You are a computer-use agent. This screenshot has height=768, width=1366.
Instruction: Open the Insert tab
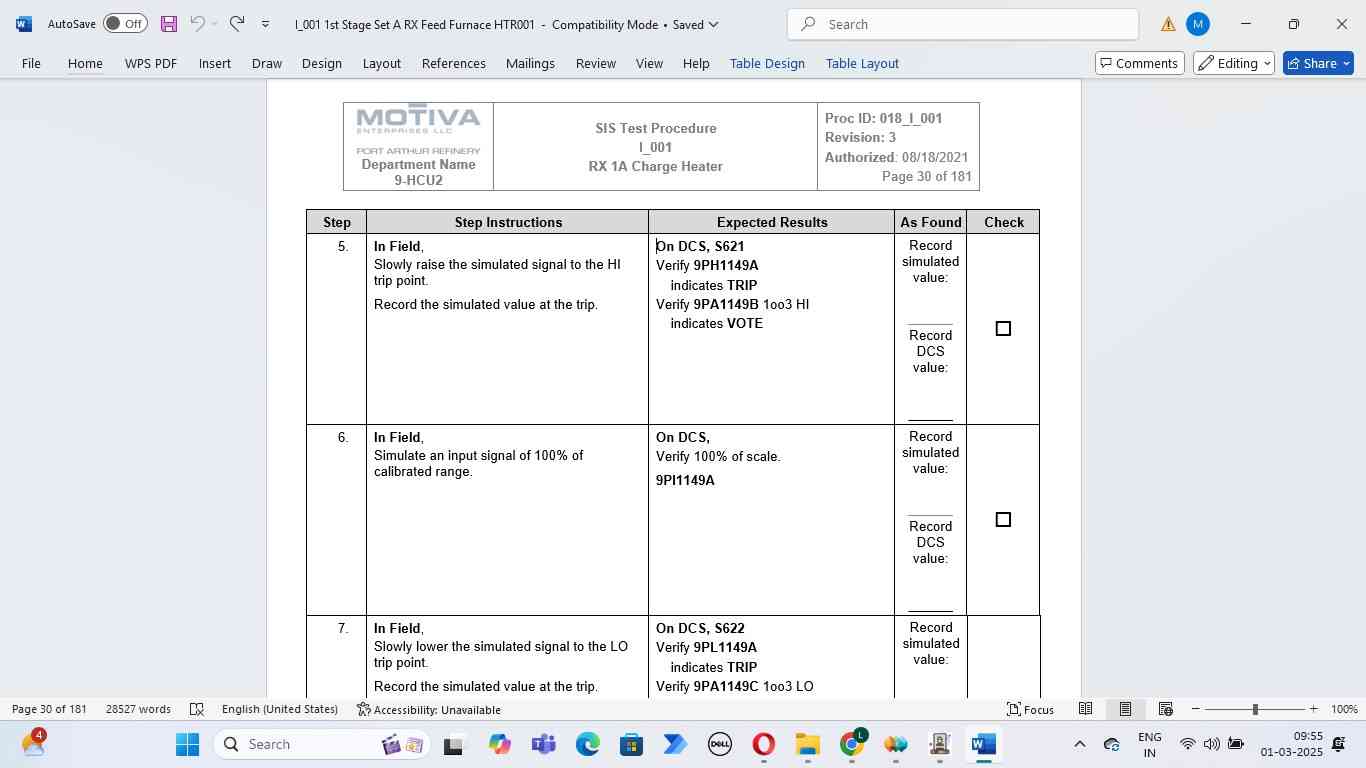tap(214, 63)
